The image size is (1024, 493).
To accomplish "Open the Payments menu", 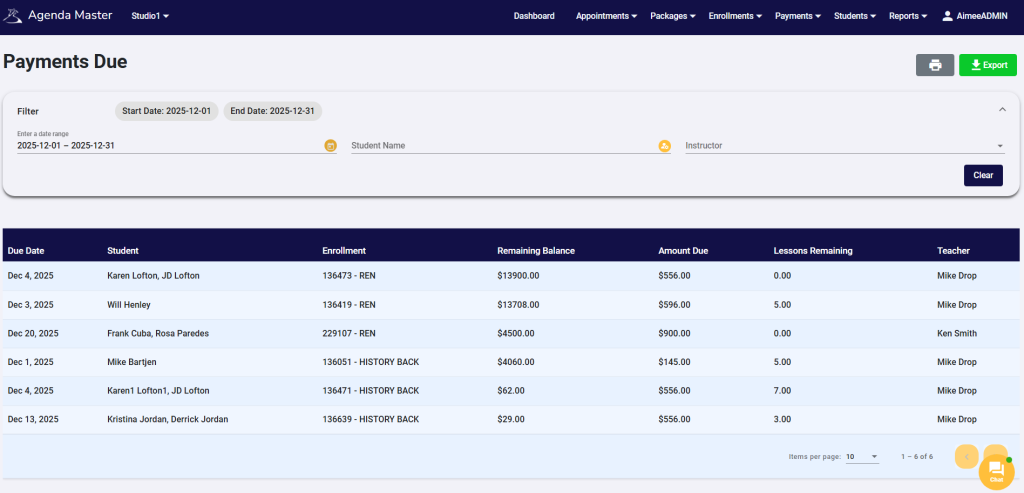I will [x=798, y=16].
